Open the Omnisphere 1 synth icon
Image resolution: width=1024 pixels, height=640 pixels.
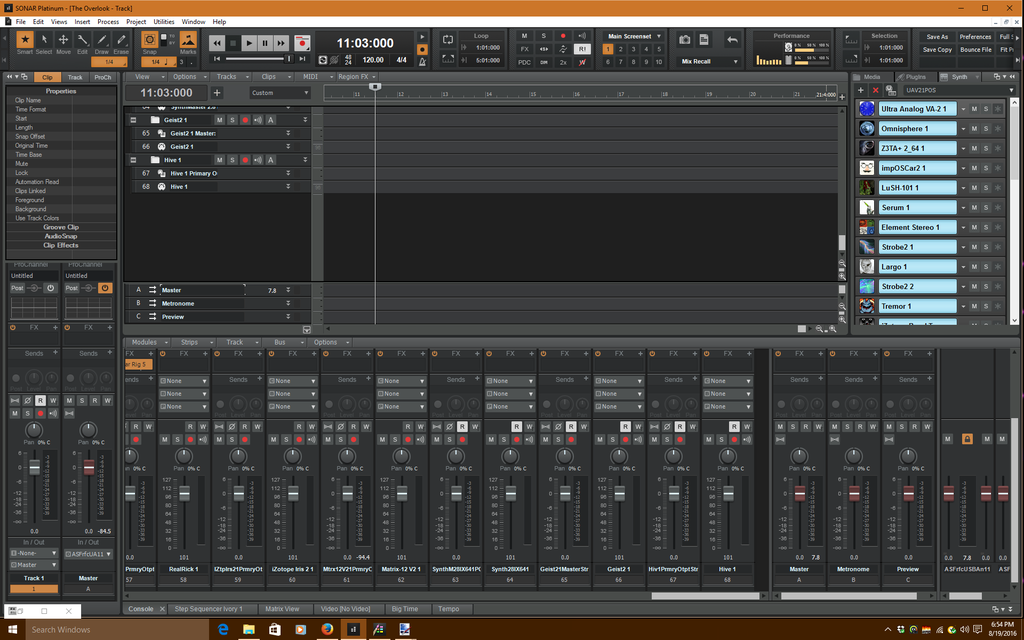coord(867,129)
